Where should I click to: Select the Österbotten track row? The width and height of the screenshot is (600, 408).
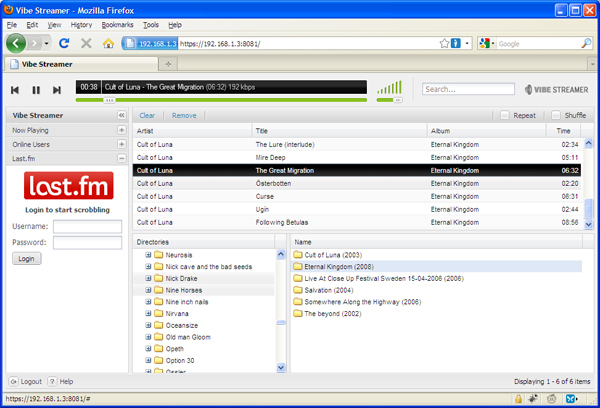[357, 183]
